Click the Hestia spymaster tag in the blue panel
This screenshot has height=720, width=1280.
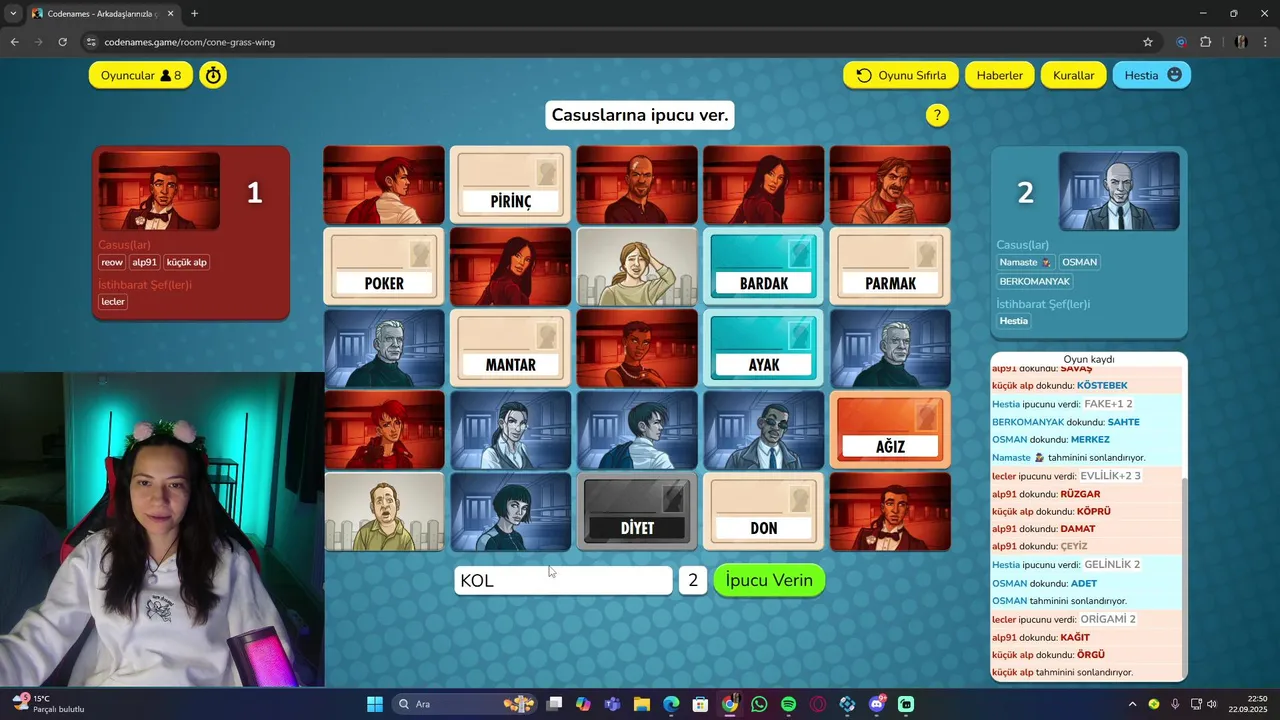(1014, 321)
